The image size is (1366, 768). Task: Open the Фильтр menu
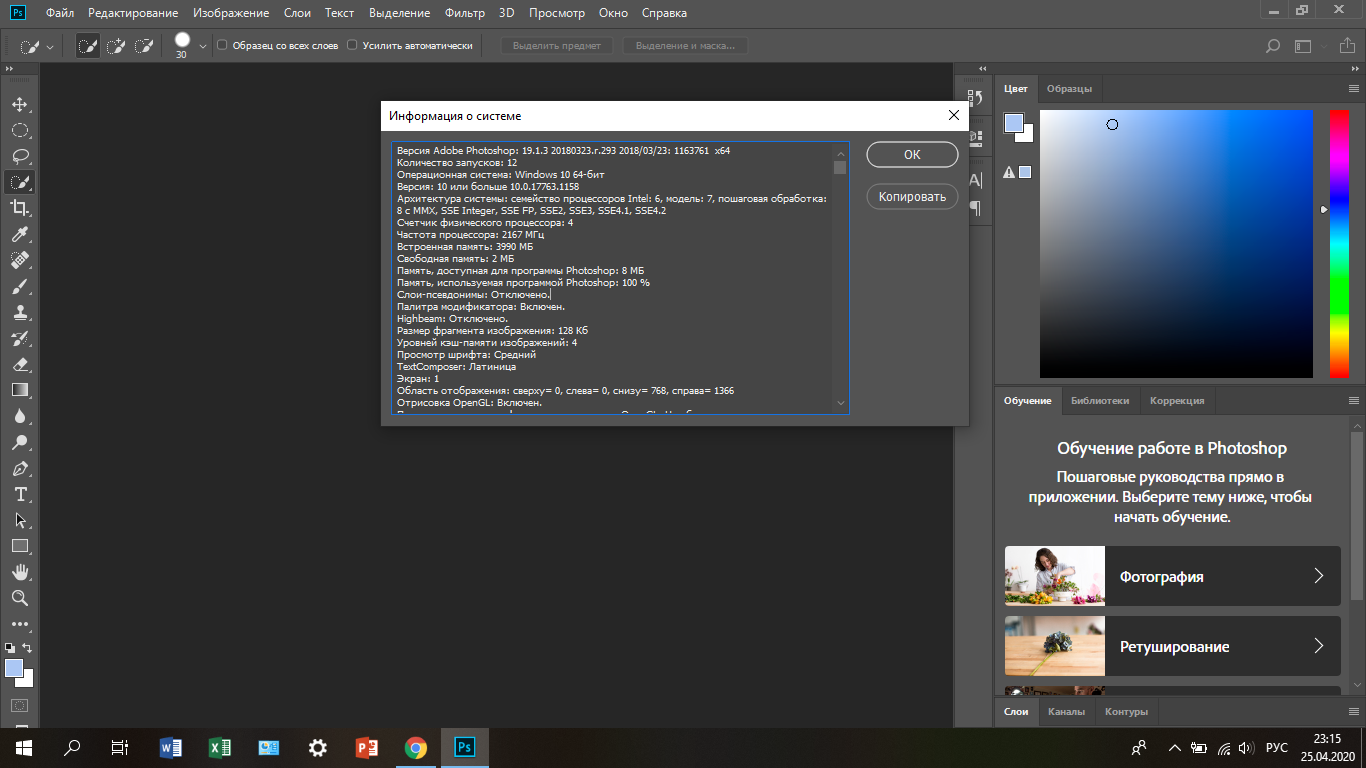pyautogui.click(x=465, y=13)
